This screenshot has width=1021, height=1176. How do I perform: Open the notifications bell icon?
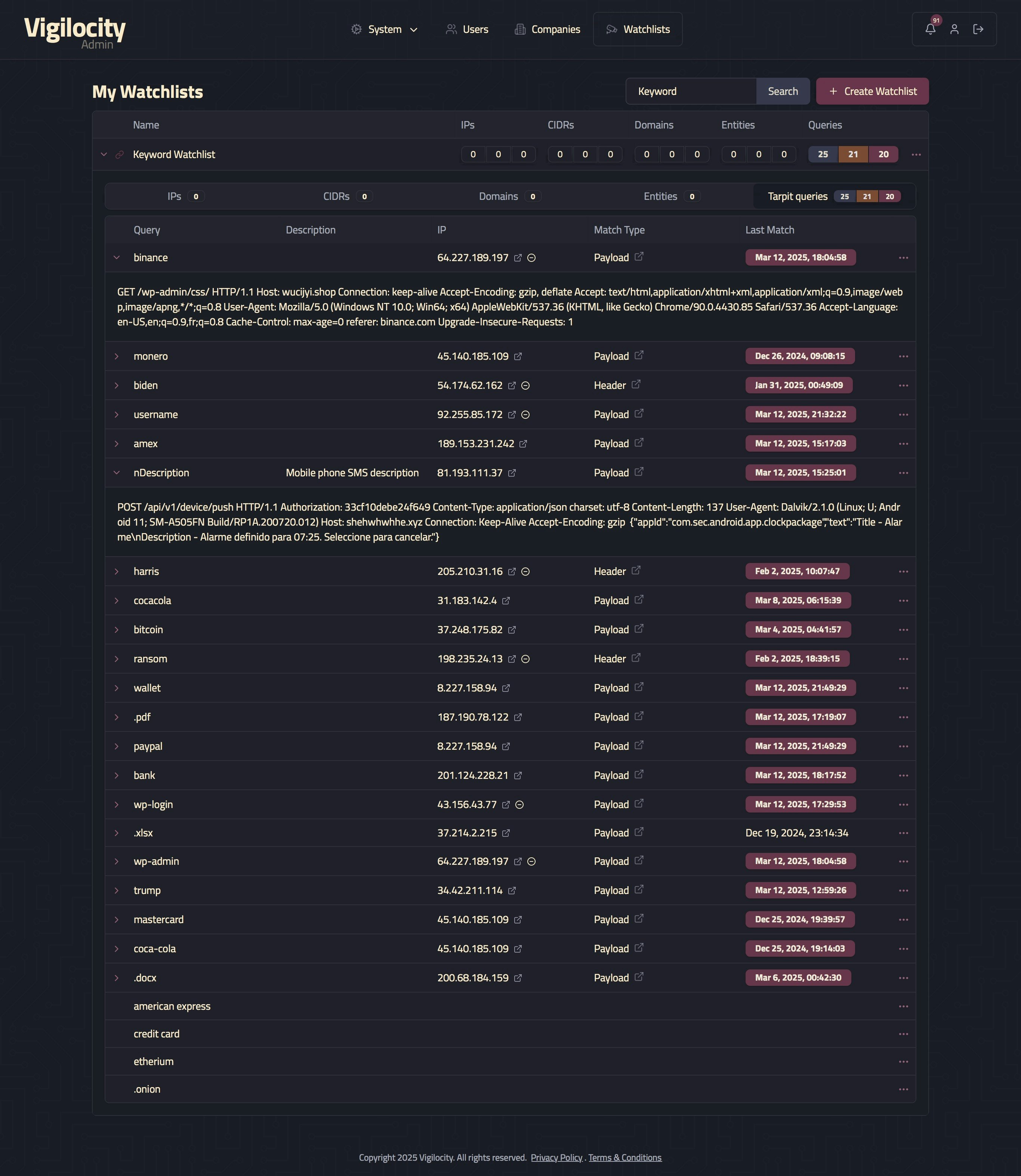click(930, 29)
